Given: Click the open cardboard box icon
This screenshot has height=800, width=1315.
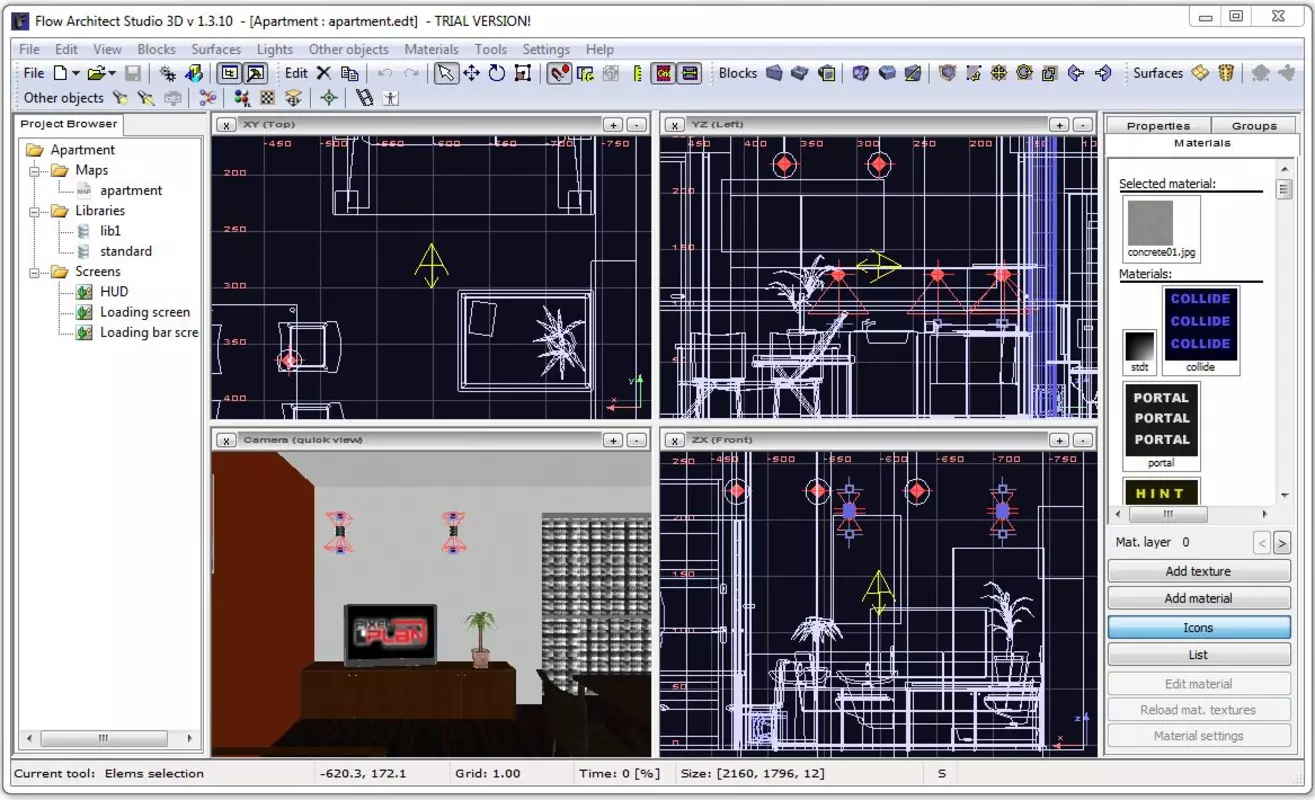Looking at the screenshot, I should [x=293, y=98].
